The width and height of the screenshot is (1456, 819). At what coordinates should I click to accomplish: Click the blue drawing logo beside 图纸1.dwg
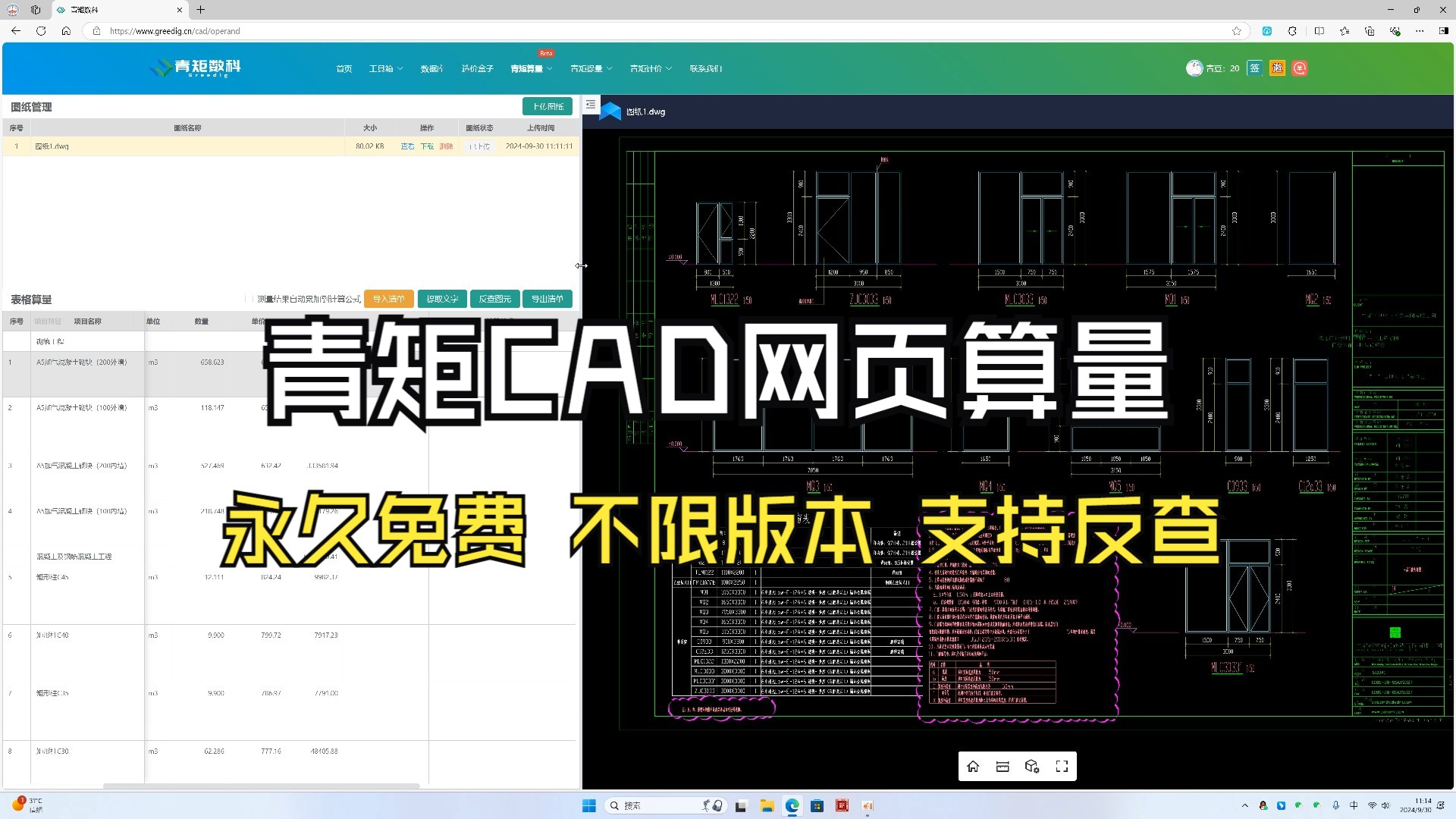pos(610,111)
